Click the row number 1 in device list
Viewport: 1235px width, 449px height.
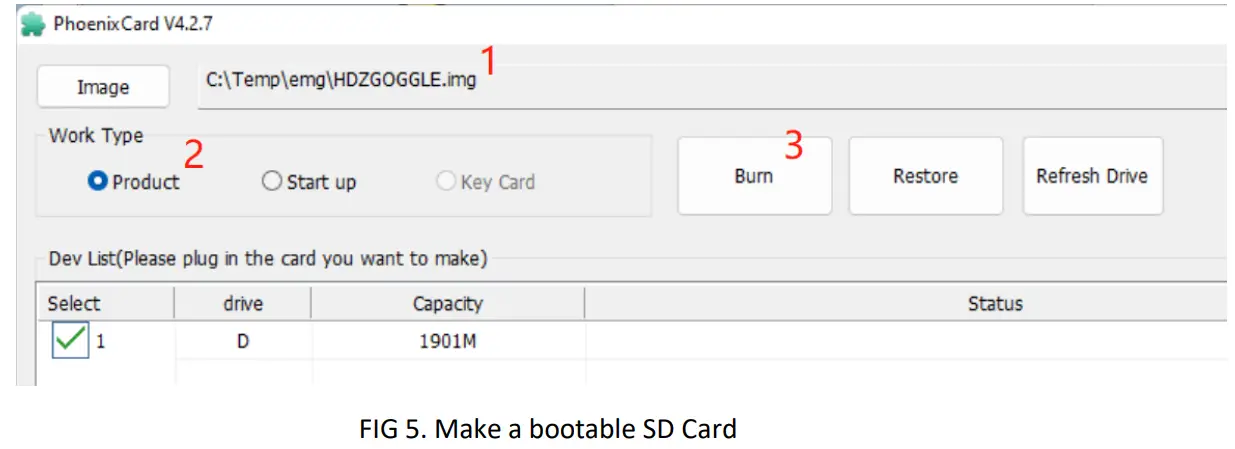pos(101,341)
